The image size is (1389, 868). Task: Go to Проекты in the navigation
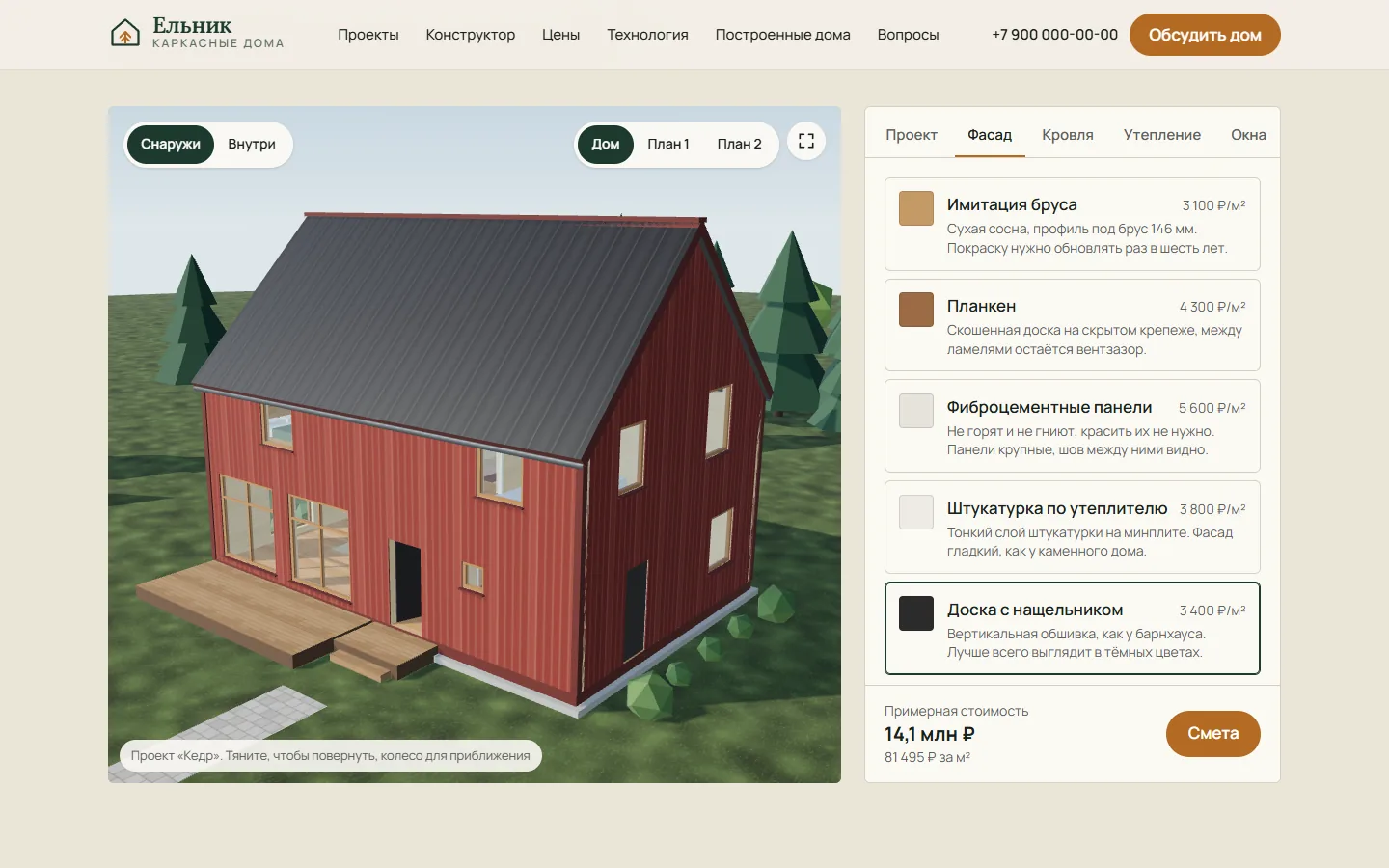click(x=368, y=35)
